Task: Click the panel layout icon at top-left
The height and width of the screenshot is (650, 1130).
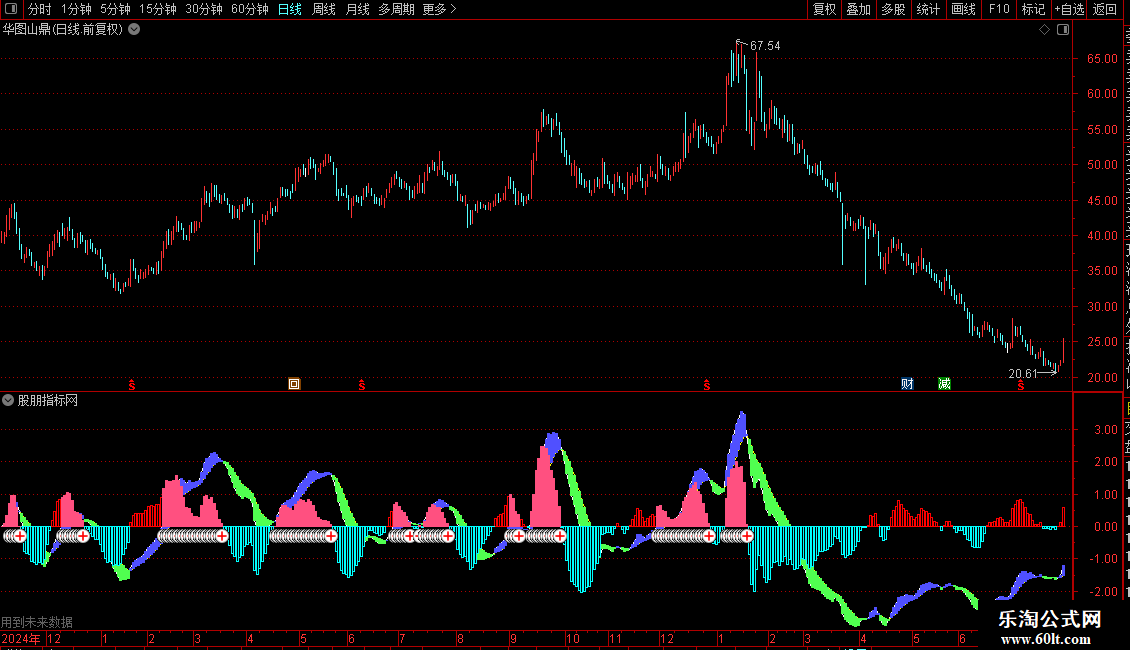Action: pyautogui.click(x=11, y=9)
